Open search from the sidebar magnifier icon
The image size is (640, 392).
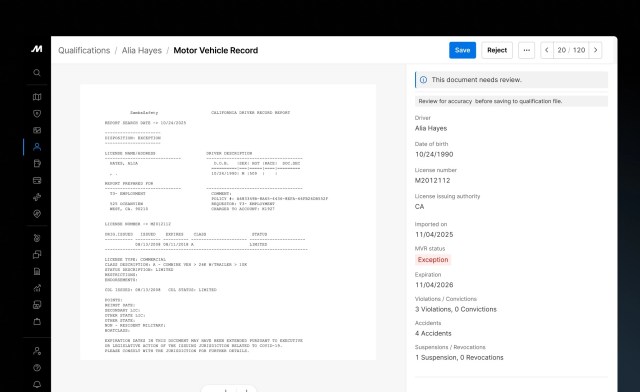coord(37,73)
